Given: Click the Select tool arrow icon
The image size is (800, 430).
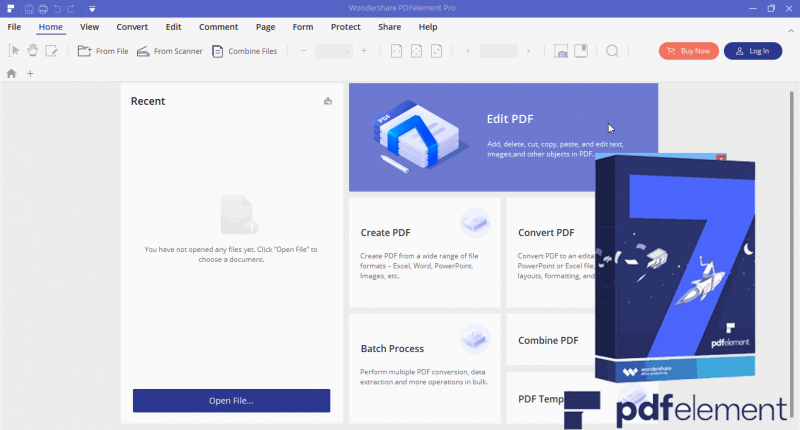Looking at the screenshot, I should (x=14, y=50).
